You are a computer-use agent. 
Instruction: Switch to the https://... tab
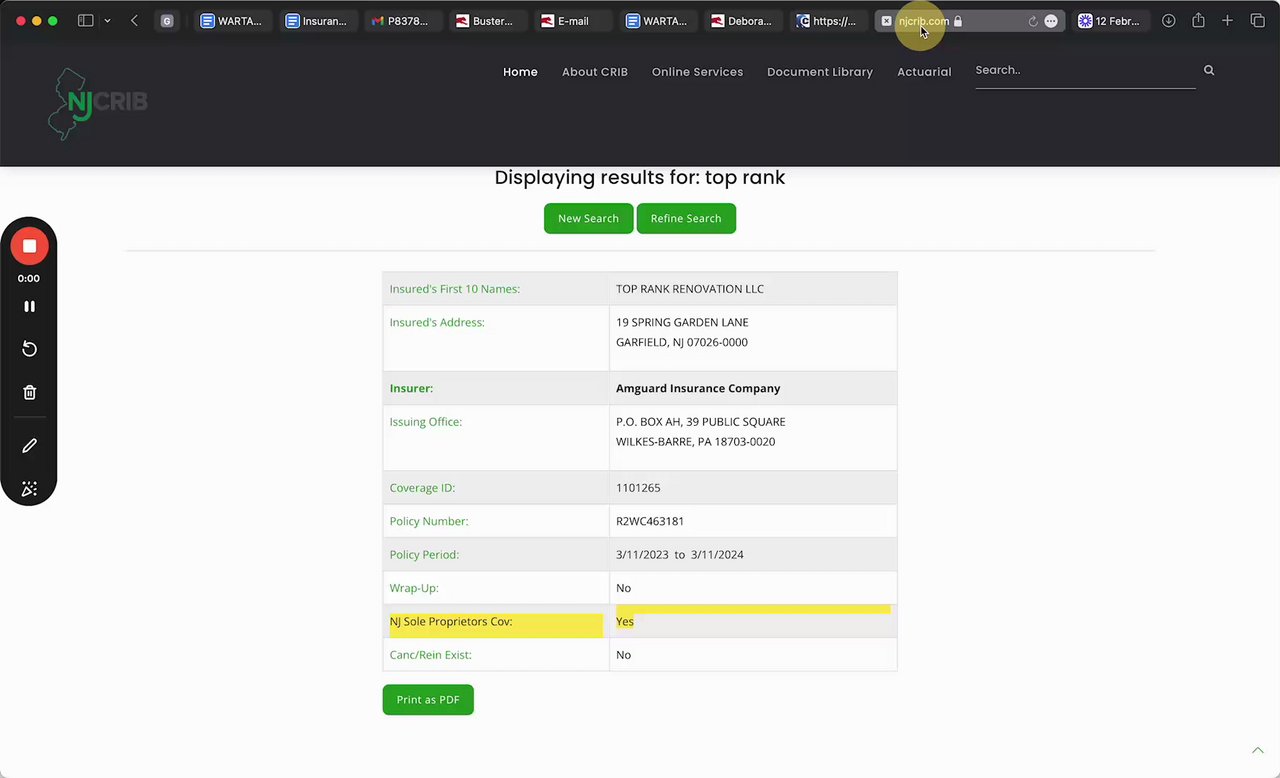827,21
